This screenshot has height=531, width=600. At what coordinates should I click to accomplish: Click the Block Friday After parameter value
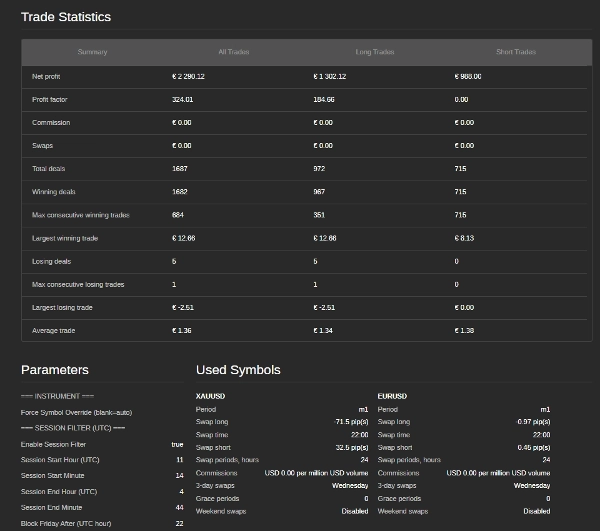coord(179,523)
